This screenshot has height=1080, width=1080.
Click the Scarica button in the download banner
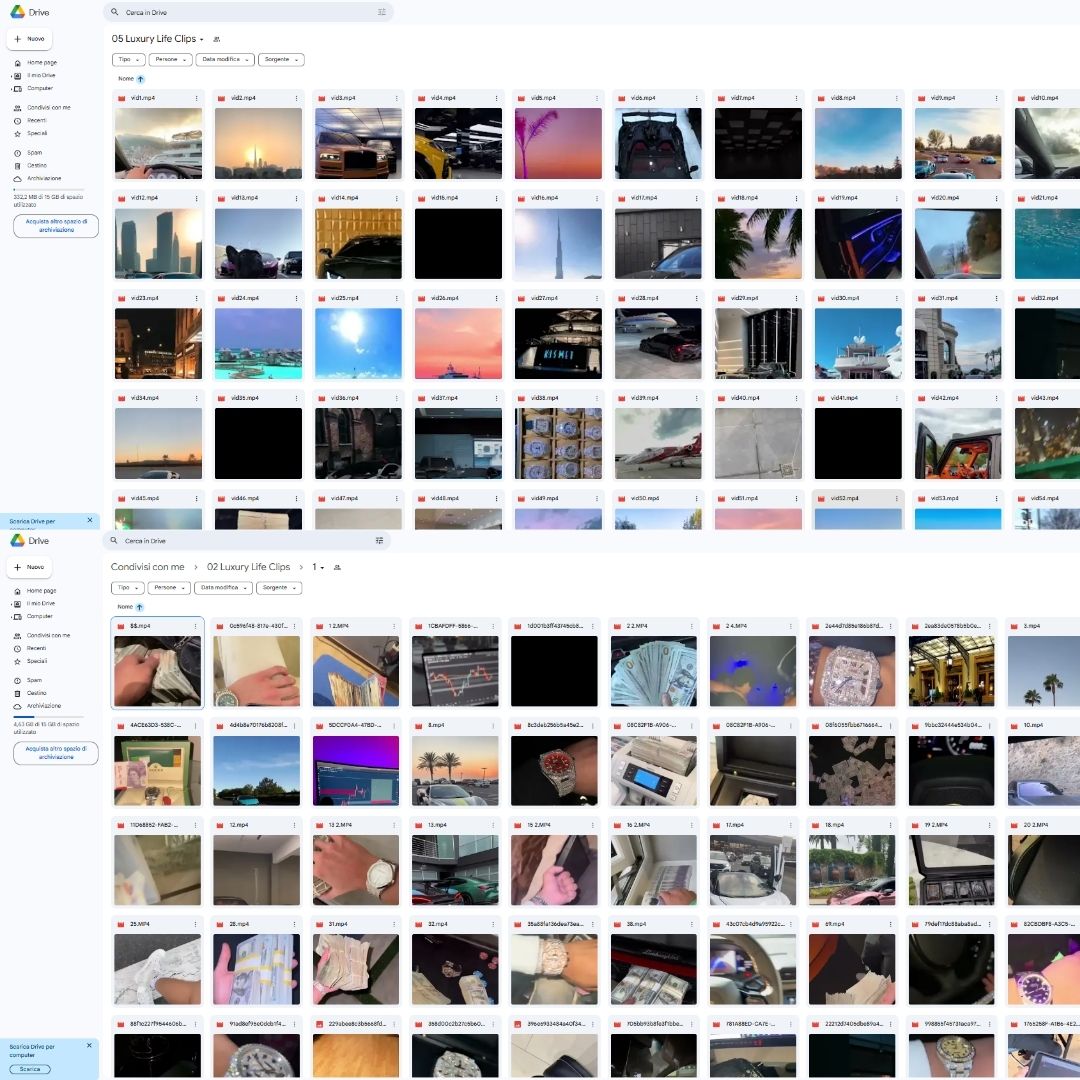[31, 1069]
